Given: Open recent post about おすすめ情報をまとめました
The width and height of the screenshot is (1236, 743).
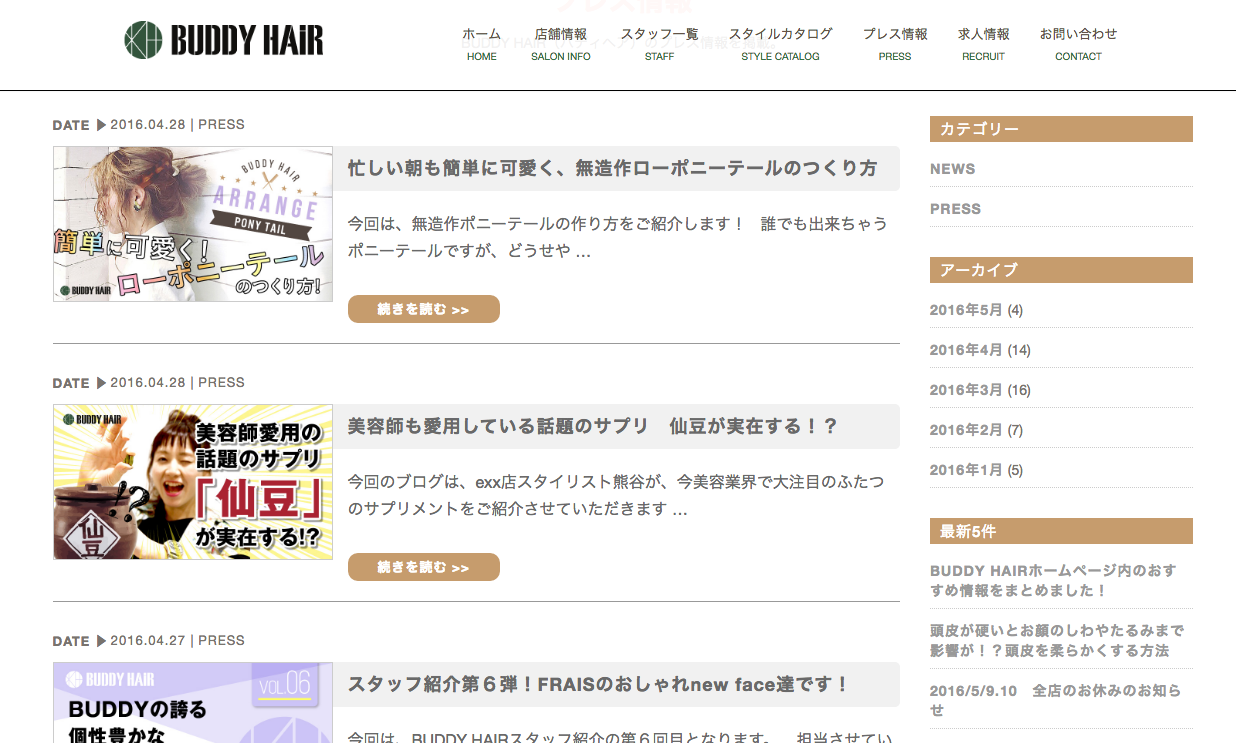Looking at the screenshot, I should [x=1053, y=580].
